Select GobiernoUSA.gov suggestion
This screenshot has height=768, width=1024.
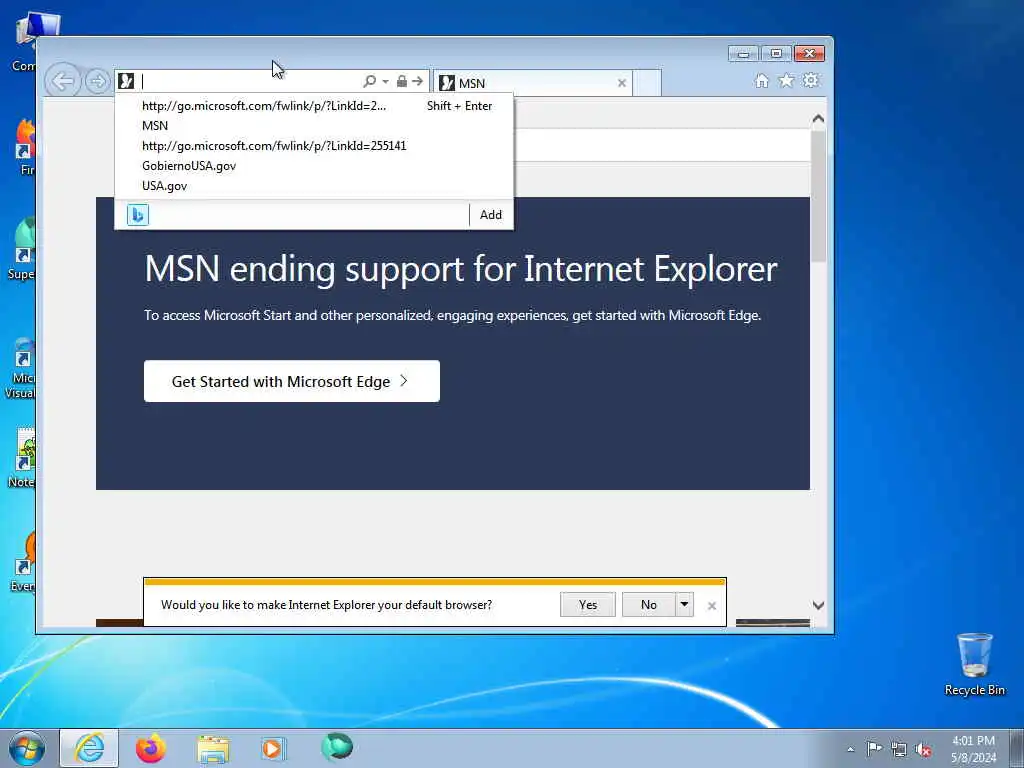[314, 166]
